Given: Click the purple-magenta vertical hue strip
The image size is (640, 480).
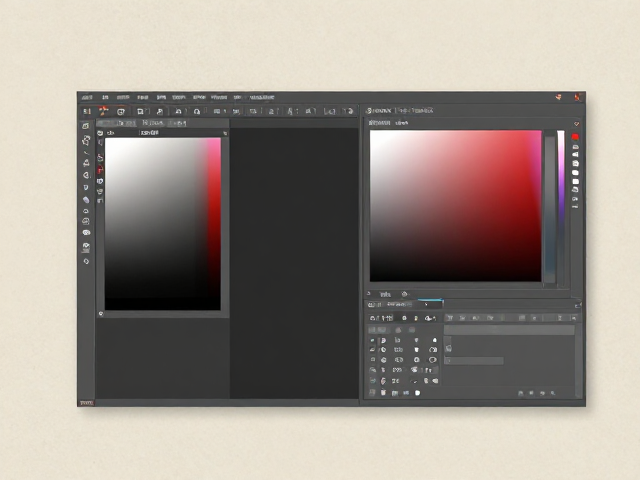Looking at the screenshot, I should click(561, 176).
